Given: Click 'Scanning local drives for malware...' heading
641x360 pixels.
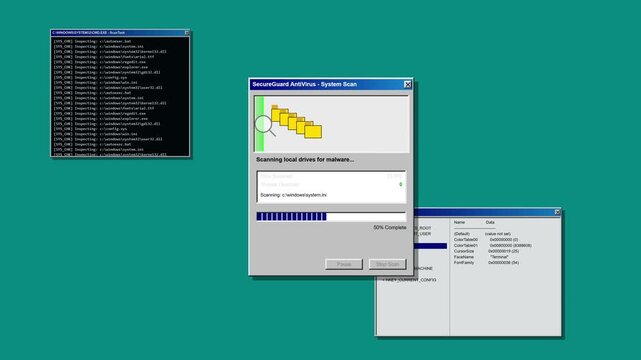Looking at the screenshot, I should tap(305, 159).
